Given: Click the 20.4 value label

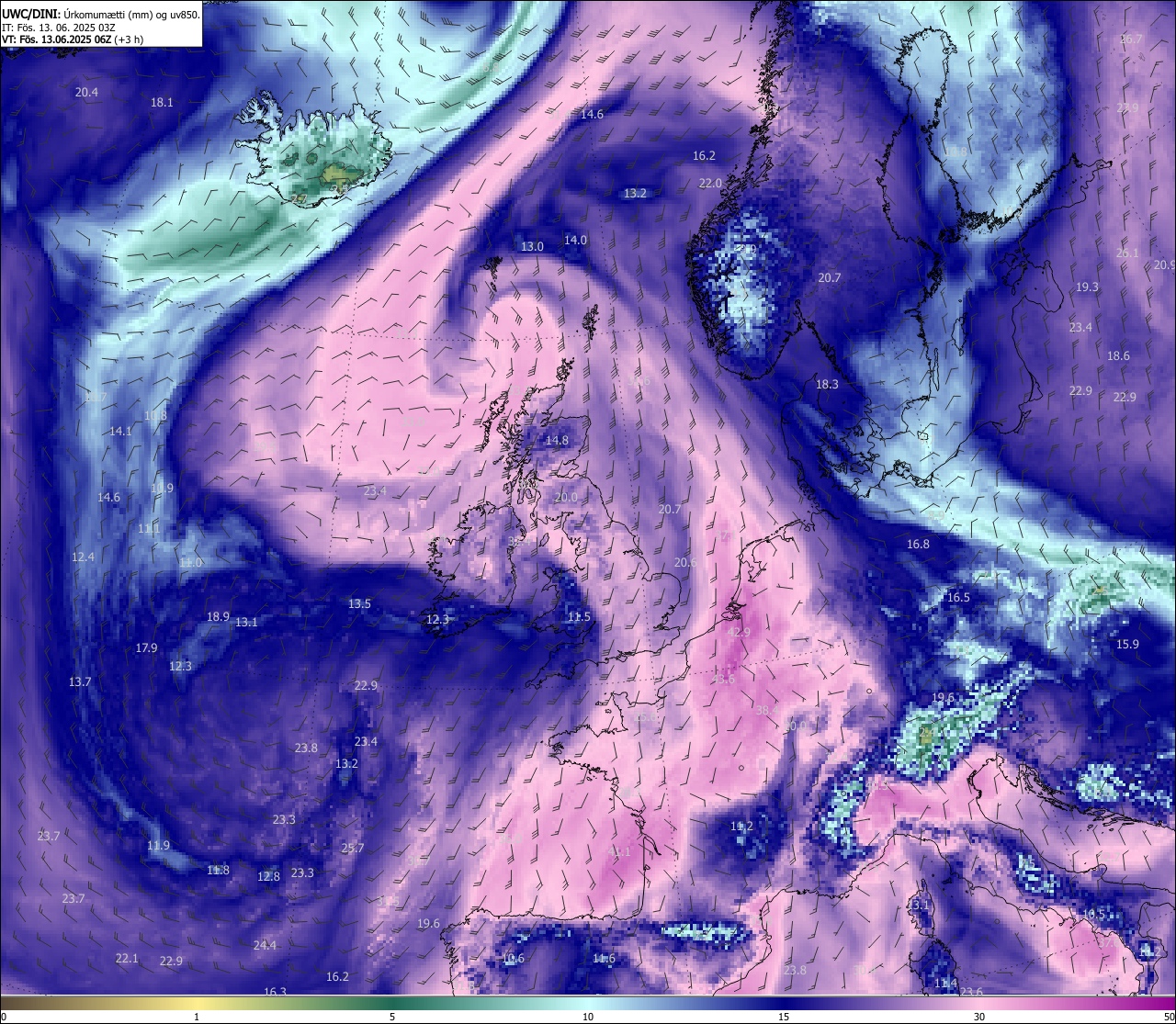Looking at the screenshot, I should [x=86, y=93].
